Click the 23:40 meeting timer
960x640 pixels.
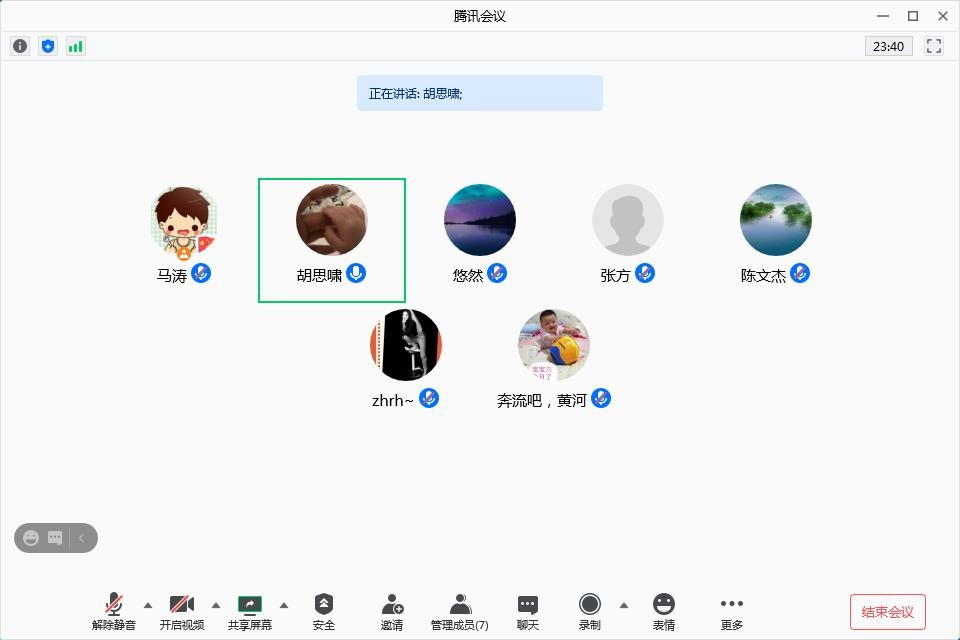pyautogui.click(x=888, y=46)
